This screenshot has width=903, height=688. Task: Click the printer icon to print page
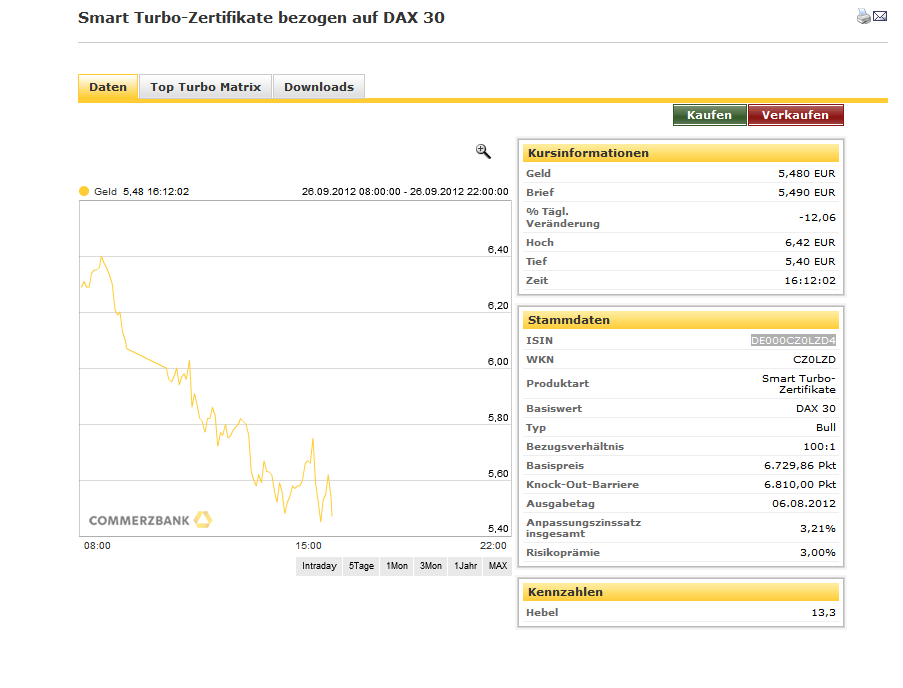coord(864,16)
